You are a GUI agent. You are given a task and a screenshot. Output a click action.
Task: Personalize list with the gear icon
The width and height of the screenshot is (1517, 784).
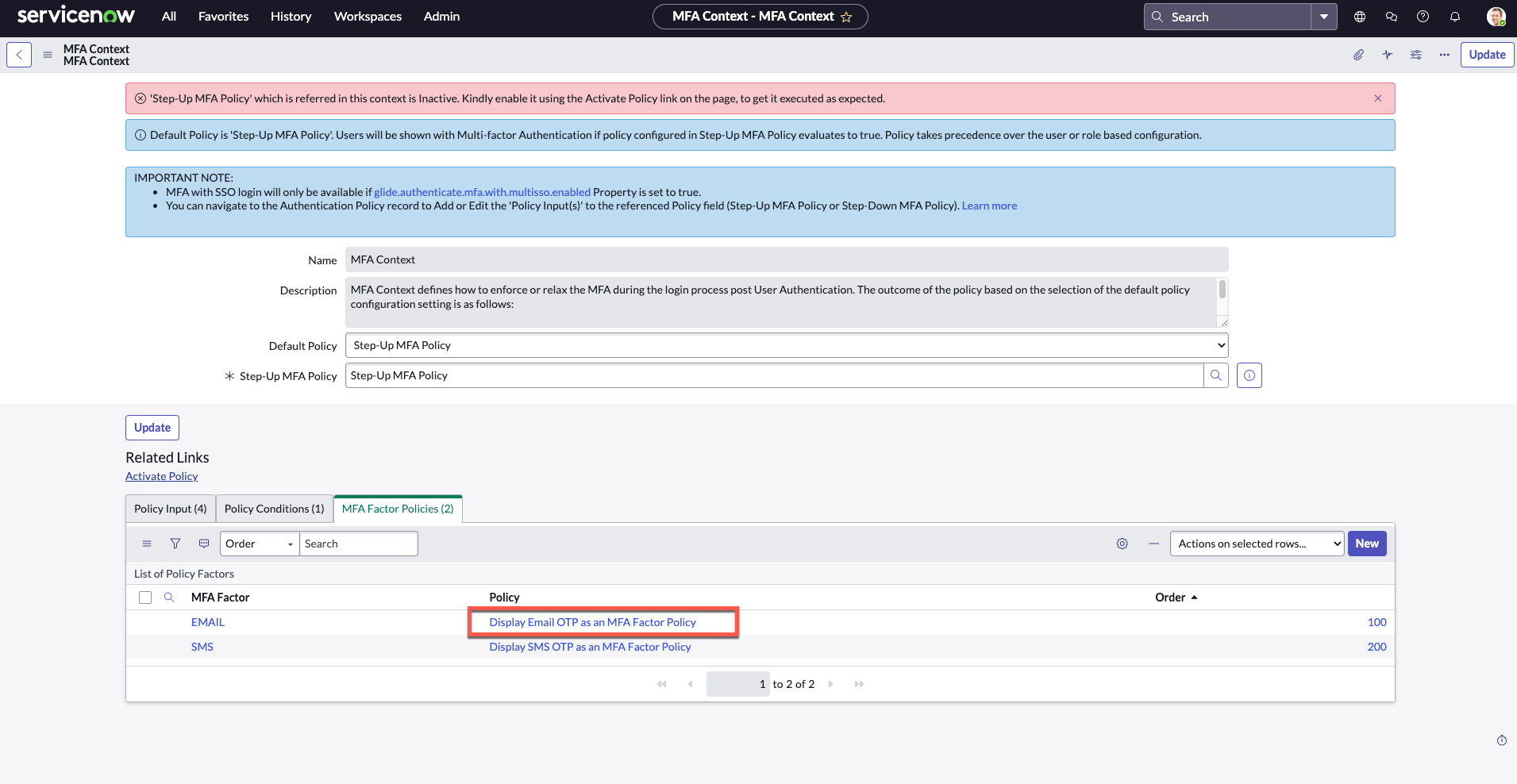pos(1122,544)
